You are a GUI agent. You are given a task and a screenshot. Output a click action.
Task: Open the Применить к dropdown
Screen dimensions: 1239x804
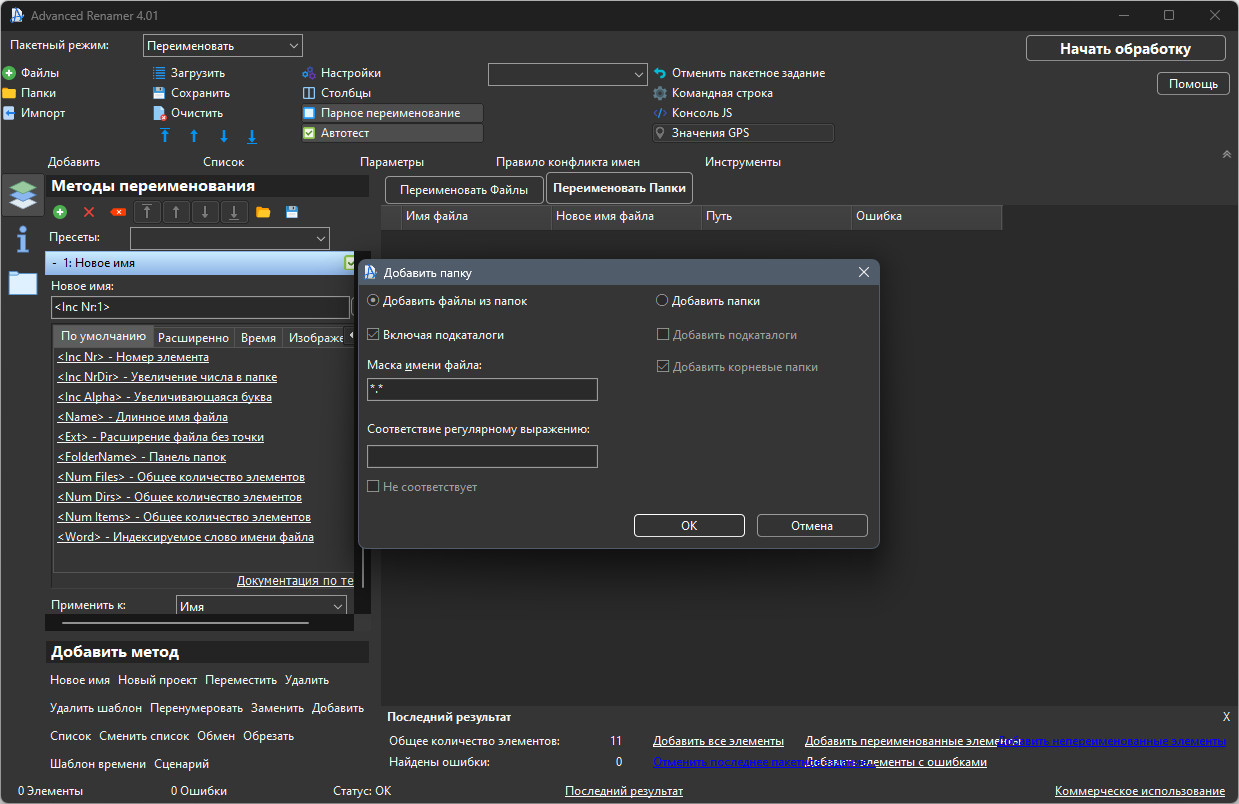tap(262, 606)
